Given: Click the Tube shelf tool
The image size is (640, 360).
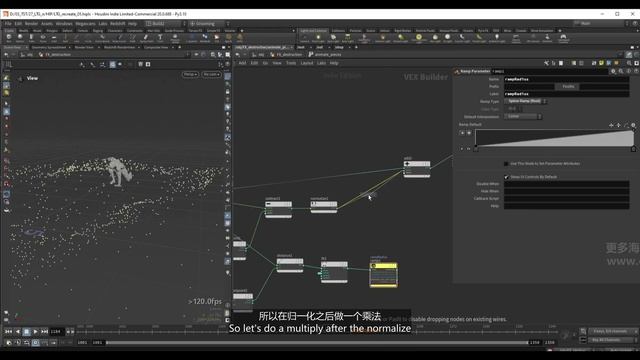Looking at the screenshot, I should point(31,38).
